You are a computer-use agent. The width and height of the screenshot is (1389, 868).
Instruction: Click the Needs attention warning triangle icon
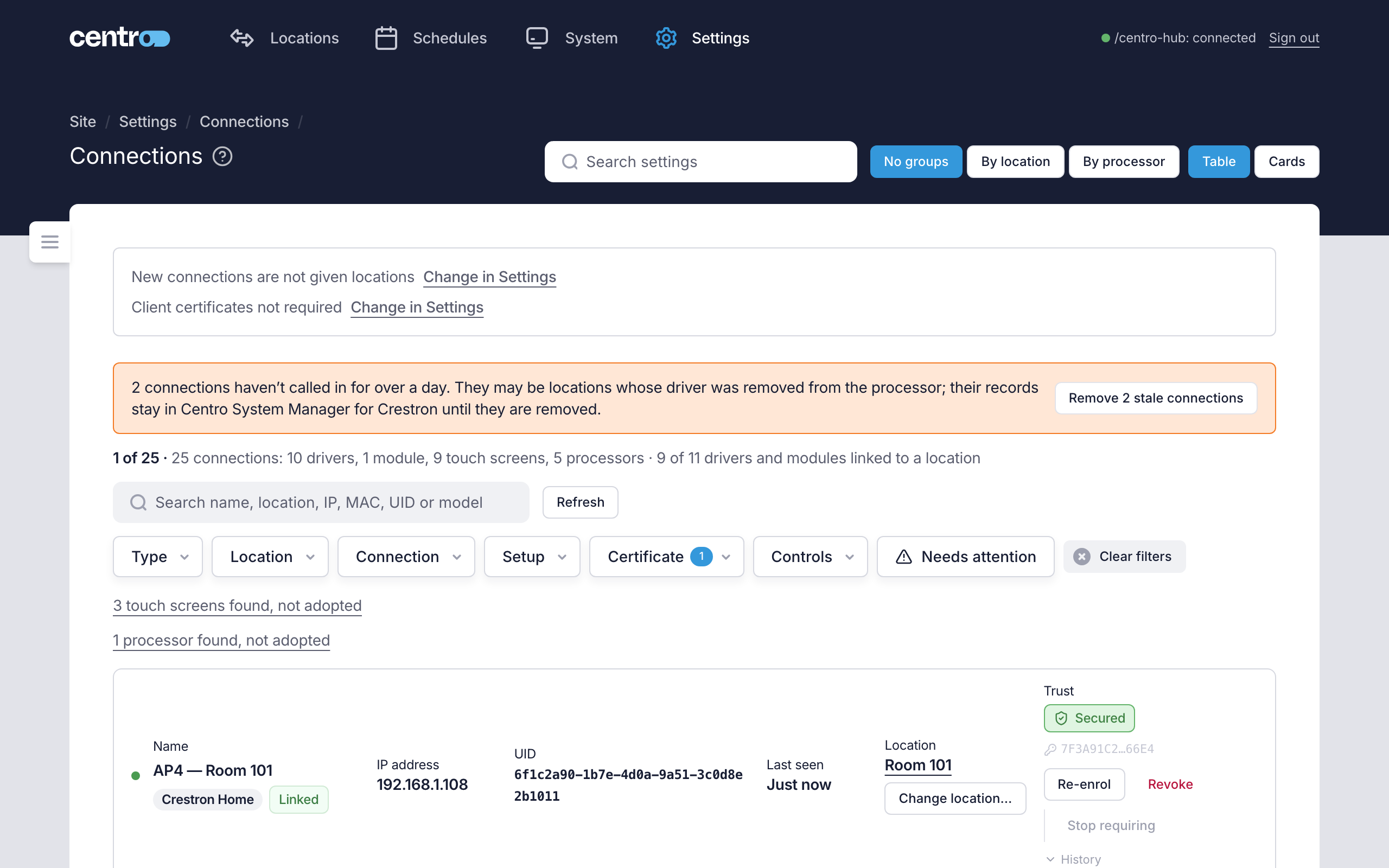(x=903, y=556)
